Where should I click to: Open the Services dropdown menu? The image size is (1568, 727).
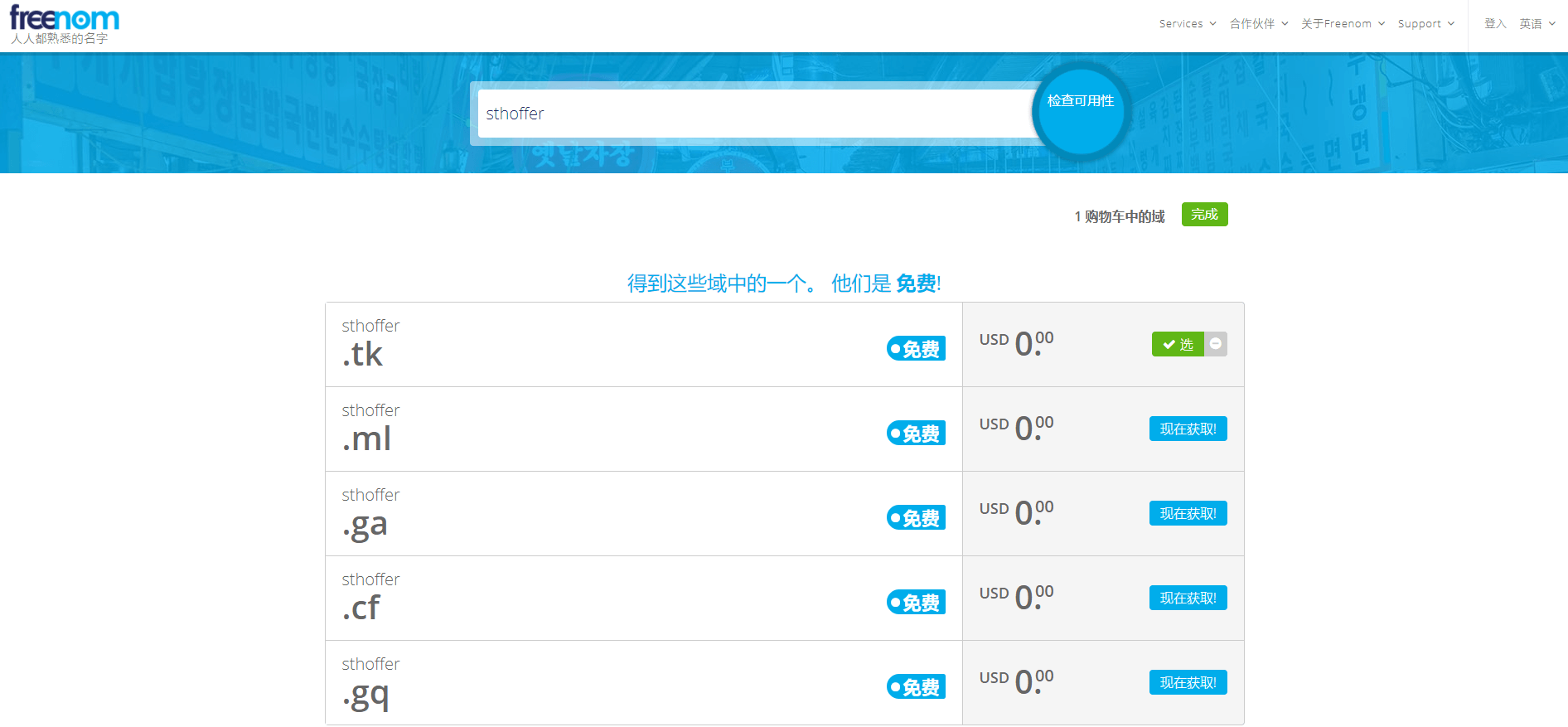1188,24
